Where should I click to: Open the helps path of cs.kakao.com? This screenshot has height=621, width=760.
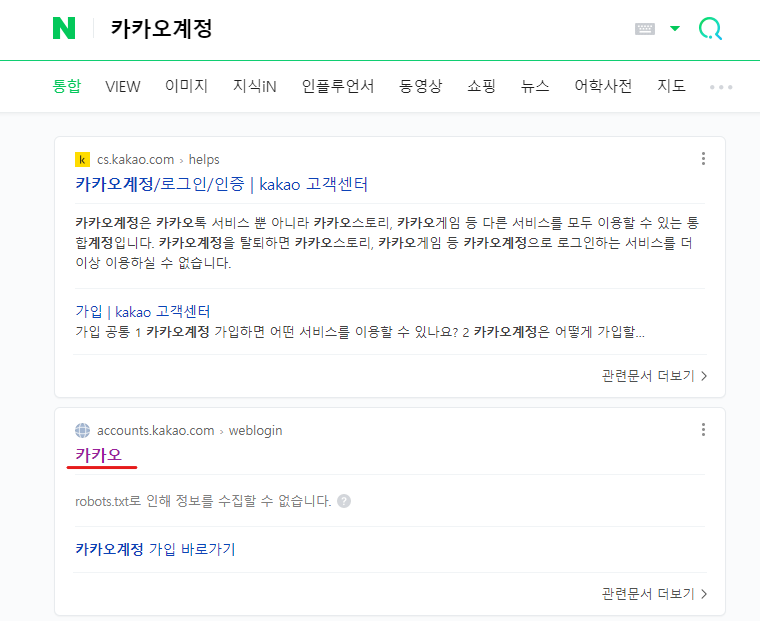point(204,159)
